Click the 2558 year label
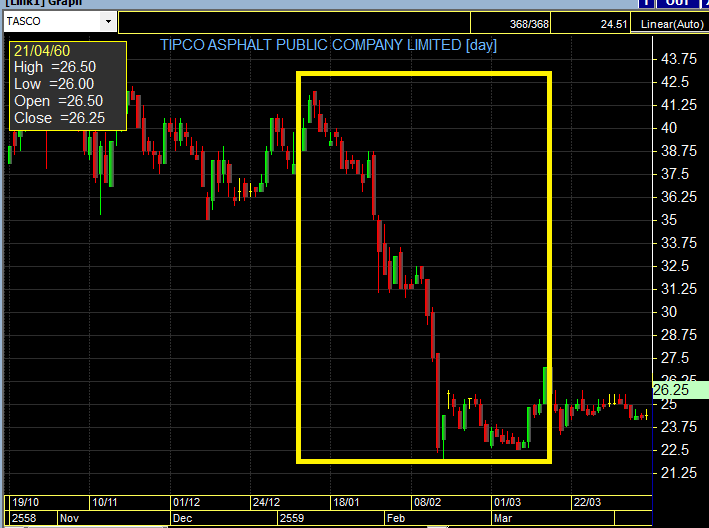This screenshot has width=709, height=528. [24, 518]
